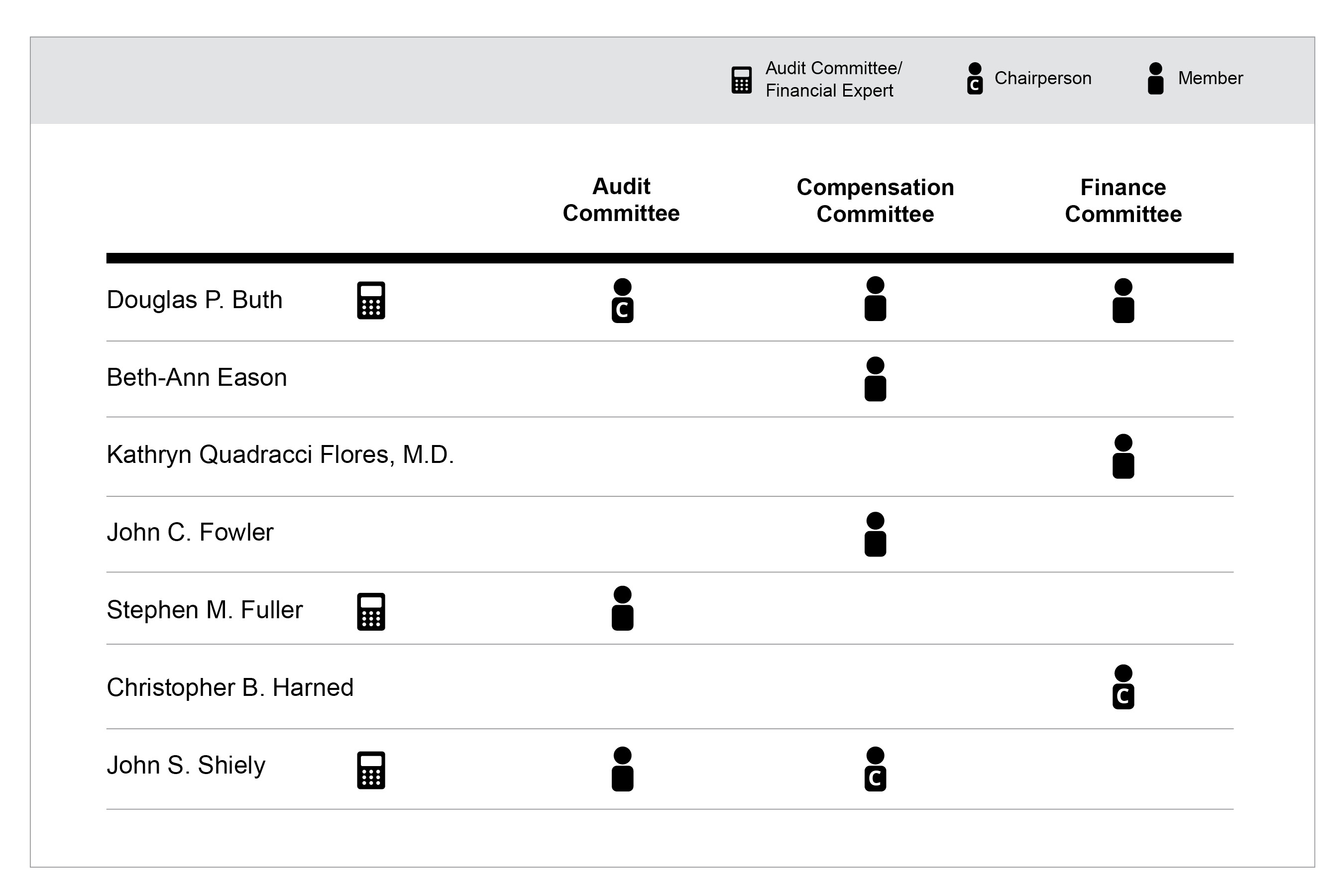Click John S. Shiely's Compensation Committee chairperson icon
The width and height of the screenshot is (1344, 896).
point(875,769)
